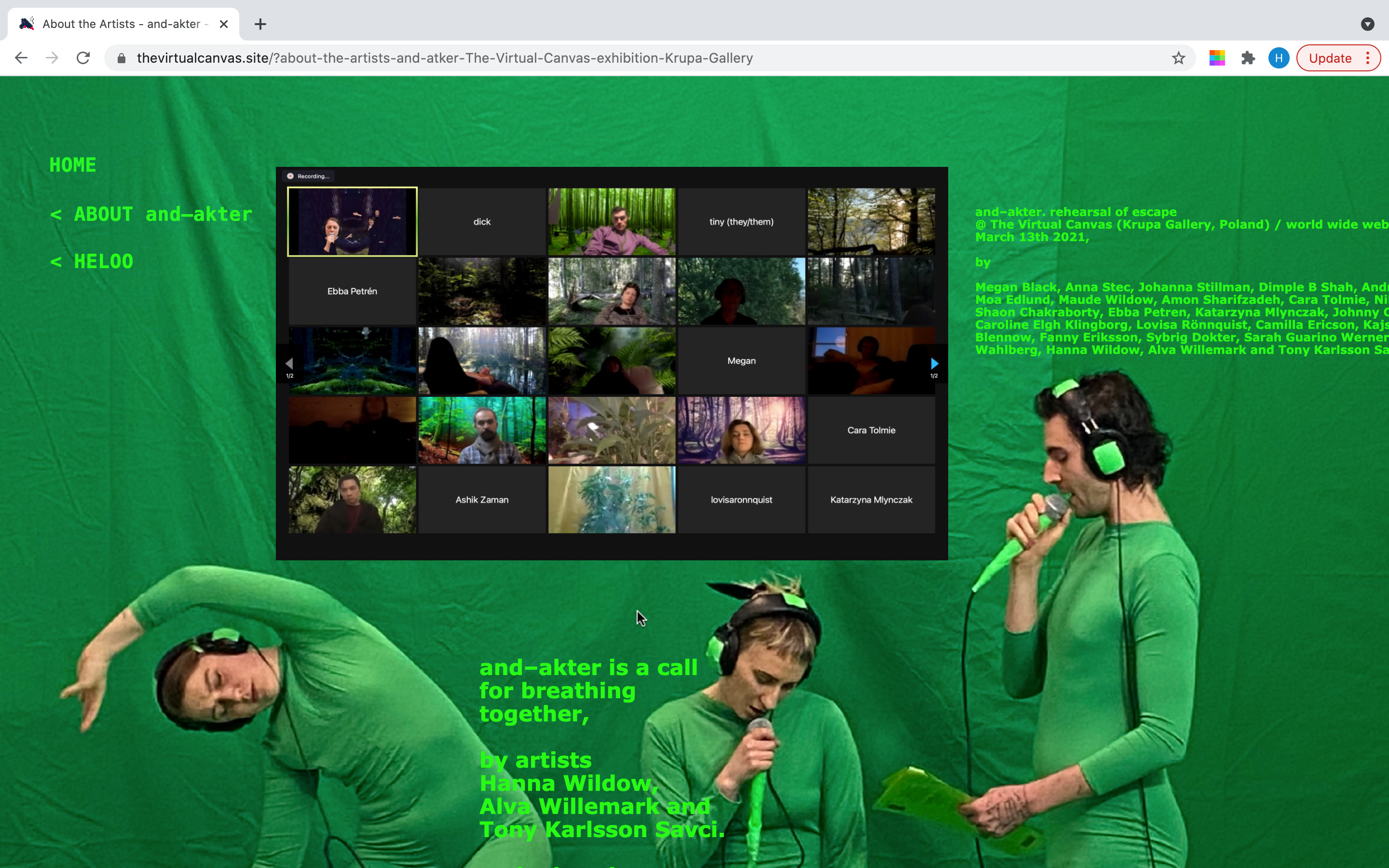This screenshot has height=868, width=1389.
Task: Open the tab search dropdown arrow
Action: point(1367,24)
